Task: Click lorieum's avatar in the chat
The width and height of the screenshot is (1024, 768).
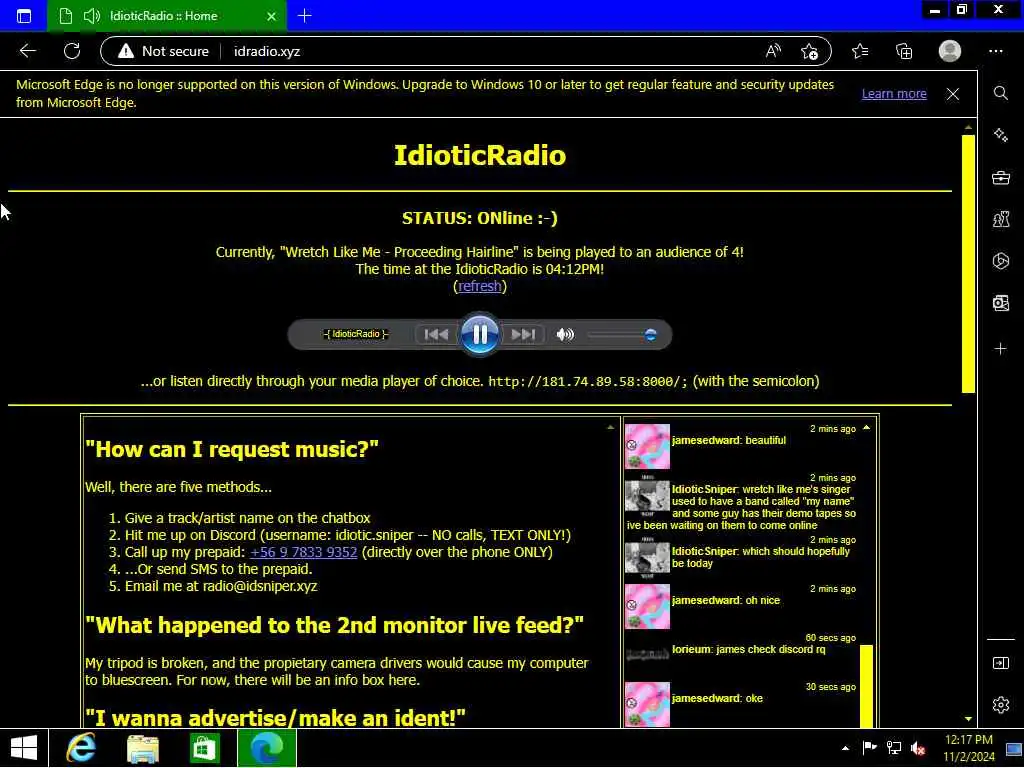Action: click(x=647, y=654)
